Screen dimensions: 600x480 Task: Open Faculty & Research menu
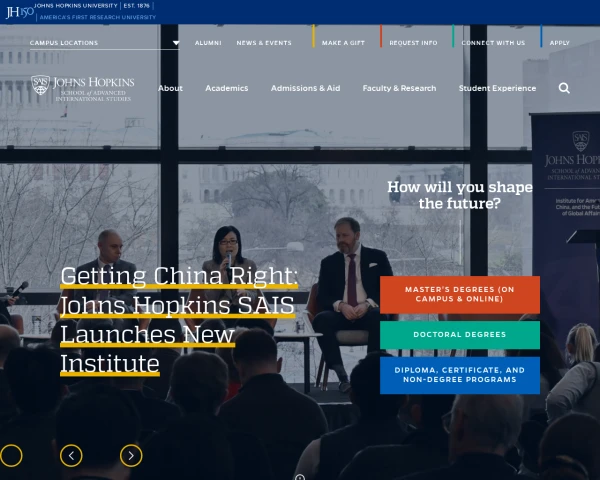coord(399,88)
